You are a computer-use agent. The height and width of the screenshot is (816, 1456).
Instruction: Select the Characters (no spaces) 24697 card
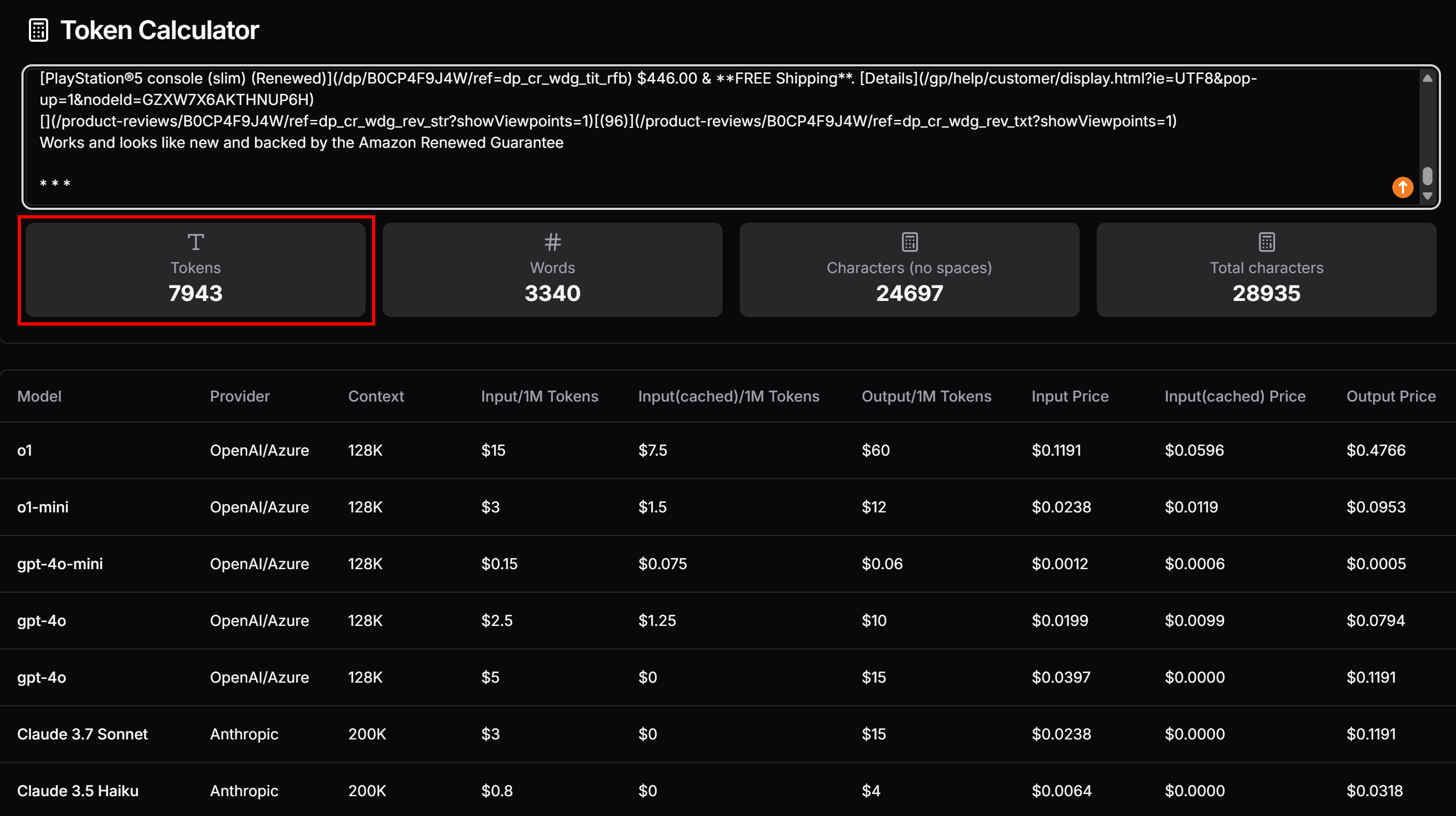point(909,270)
